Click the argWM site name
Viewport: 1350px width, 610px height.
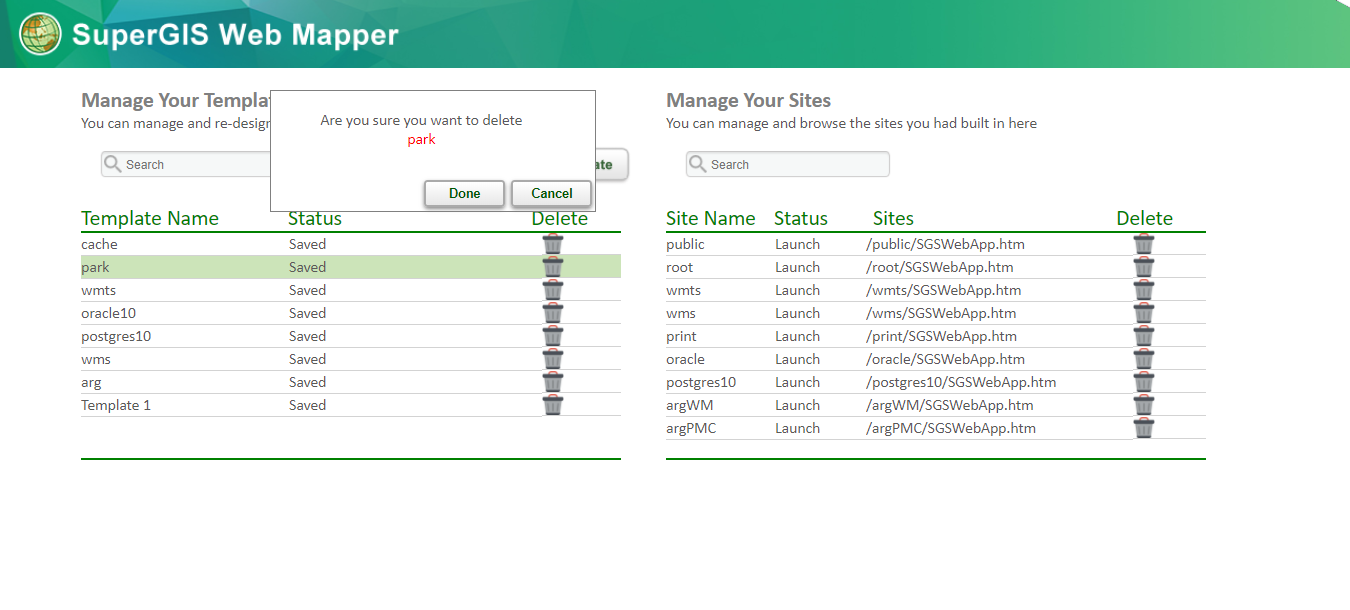(x=690, y=405)
